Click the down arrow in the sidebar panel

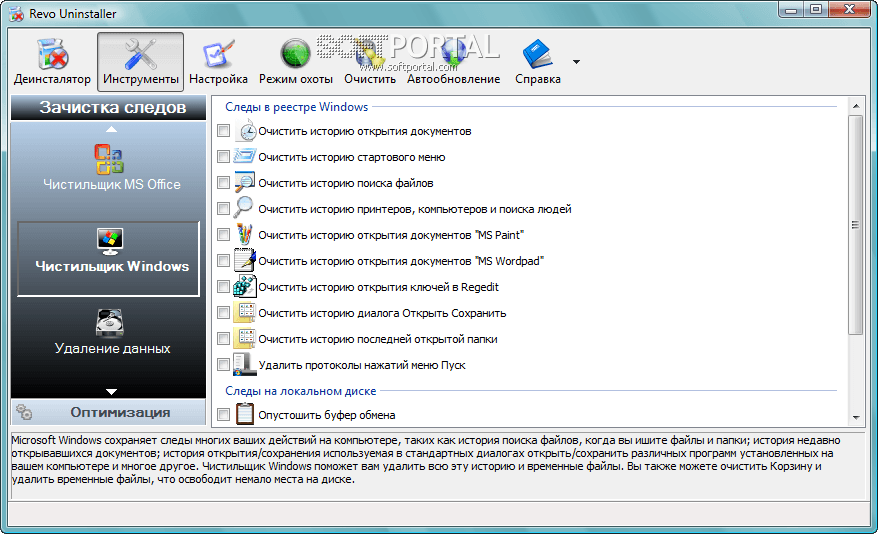111,392
